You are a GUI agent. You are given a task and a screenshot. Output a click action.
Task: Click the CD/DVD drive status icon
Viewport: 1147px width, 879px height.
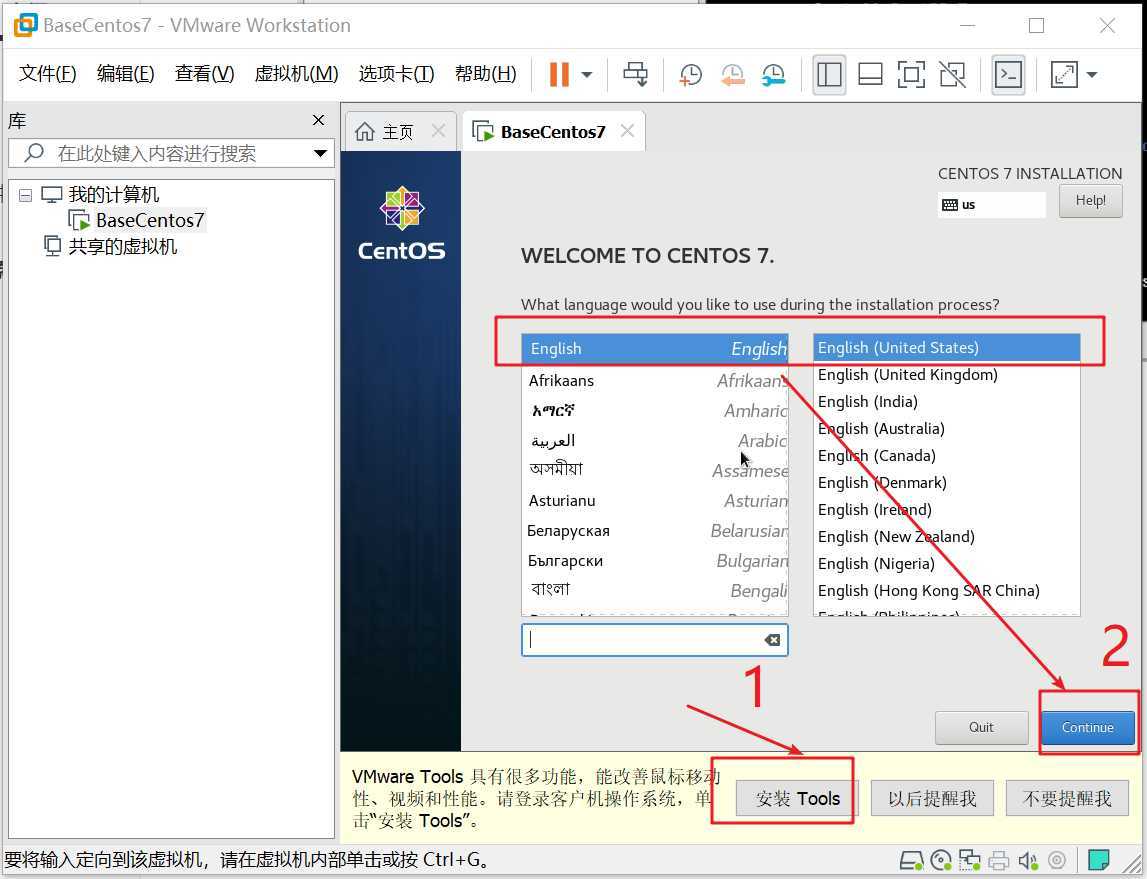(941, 861)
